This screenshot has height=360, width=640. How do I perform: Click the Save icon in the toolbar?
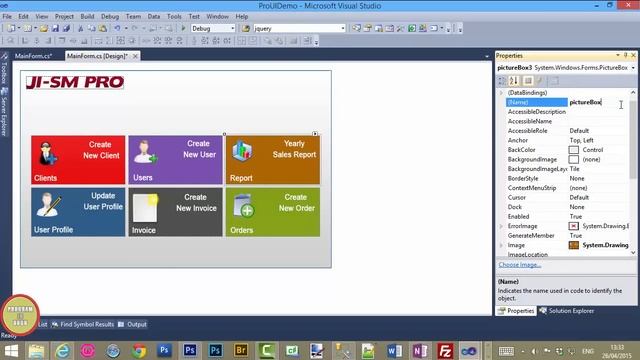tap(55, 28)
